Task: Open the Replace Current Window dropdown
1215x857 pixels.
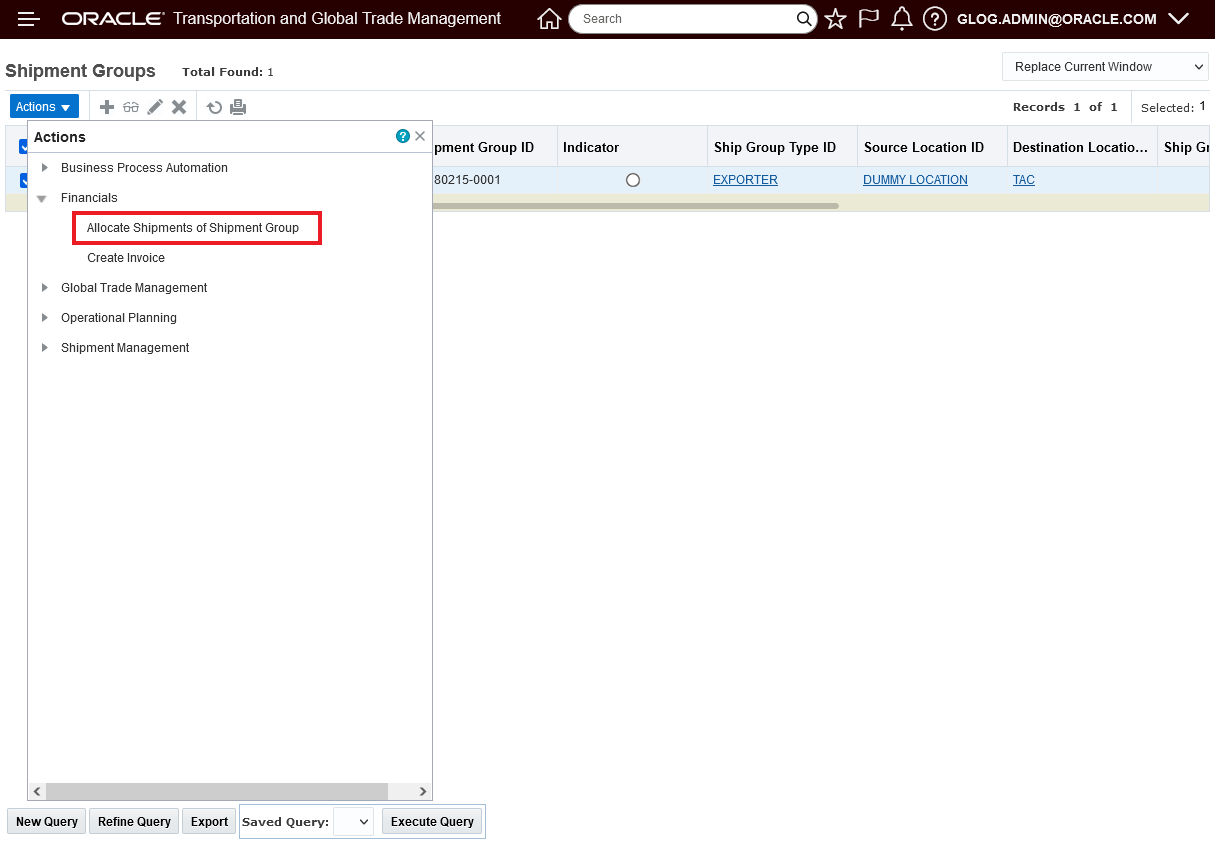Action: (1105, 67)
